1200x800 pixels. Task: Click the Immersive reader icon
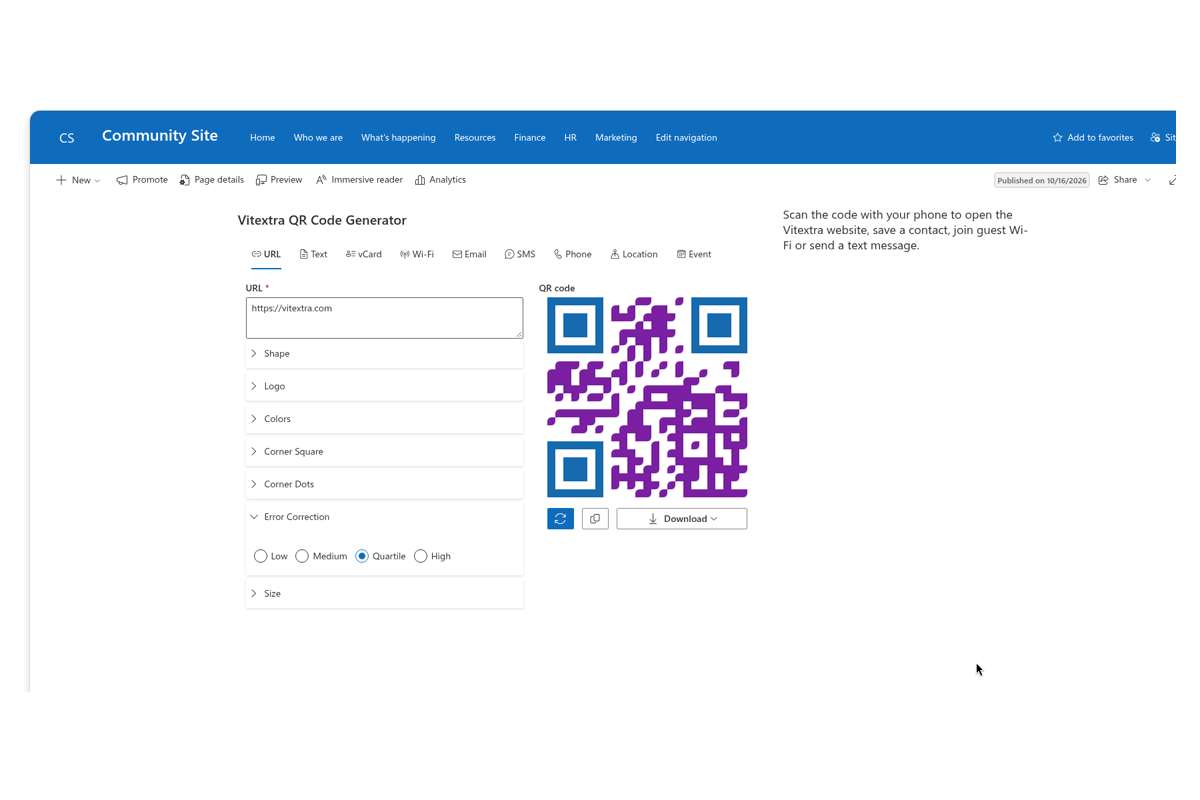tap(321, 180)
